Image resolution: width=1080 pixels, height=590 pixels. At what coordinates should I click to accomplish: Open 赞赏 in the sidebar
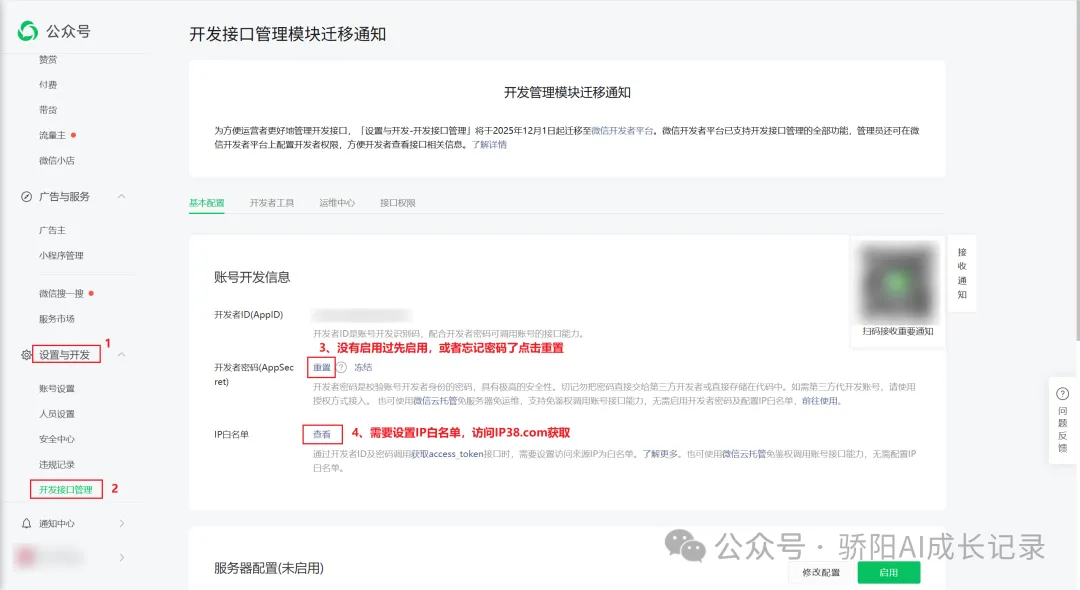point(48,60)
